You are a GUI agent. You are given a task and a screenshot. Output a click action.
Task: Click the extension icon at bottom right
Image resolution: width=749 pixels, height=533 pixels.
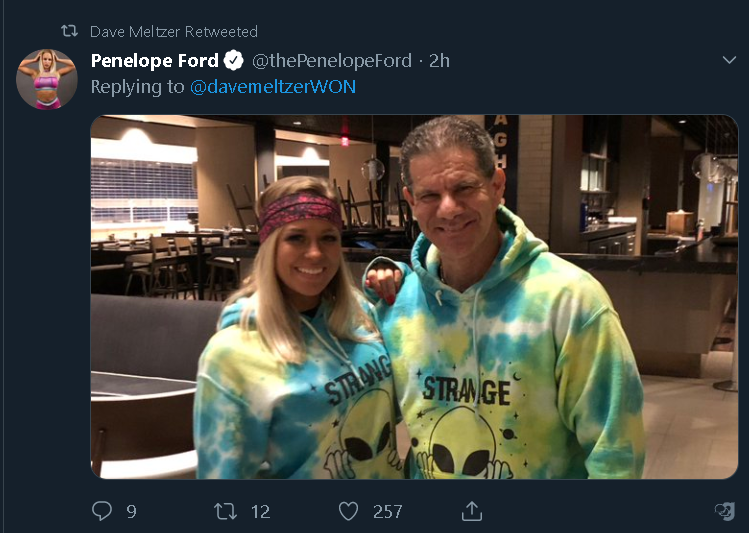coord(724,511)
